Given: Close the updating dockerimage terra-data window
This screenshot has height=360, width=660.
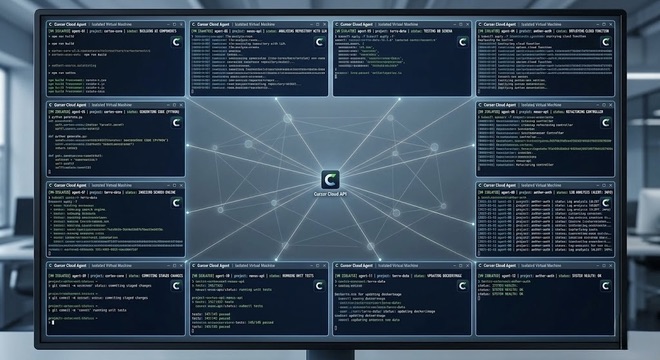Looking at the screenshot, I should tap(468, 266).
